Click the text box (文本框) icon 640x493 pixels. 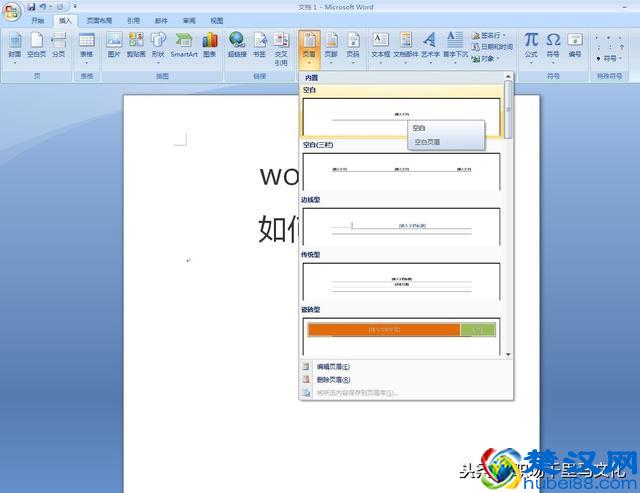point(380,44)
